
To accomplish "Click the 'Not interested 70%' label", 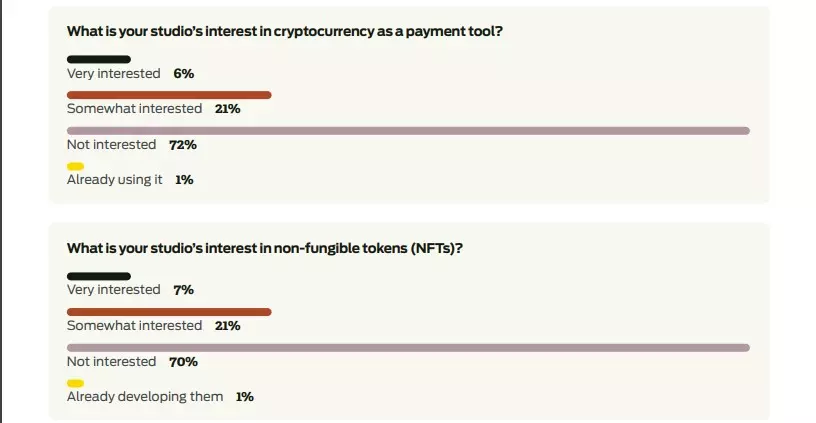I will click(132, 362).
